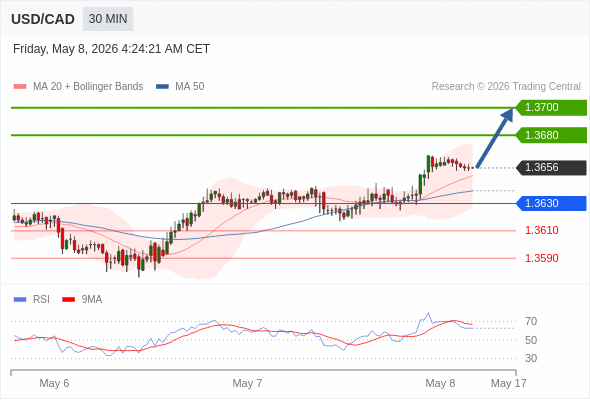The width and height of the screenshot is (590, 400).
Task: Click the MA 20 + Bollinger Bands legend swatch
Action: [20, 87]
